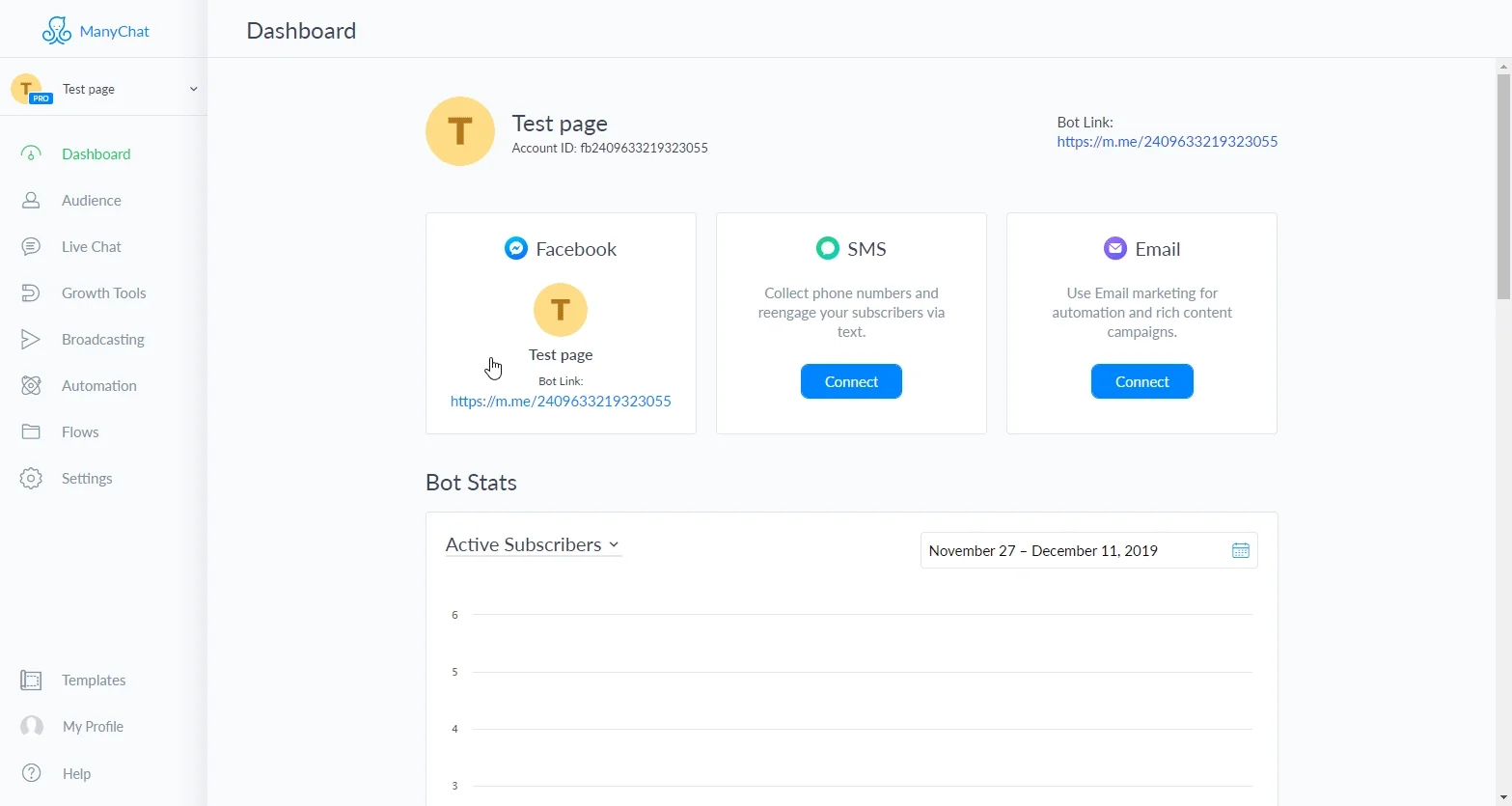Open the Broadcasting section
1512x806 pixels.
click(103, 339)
